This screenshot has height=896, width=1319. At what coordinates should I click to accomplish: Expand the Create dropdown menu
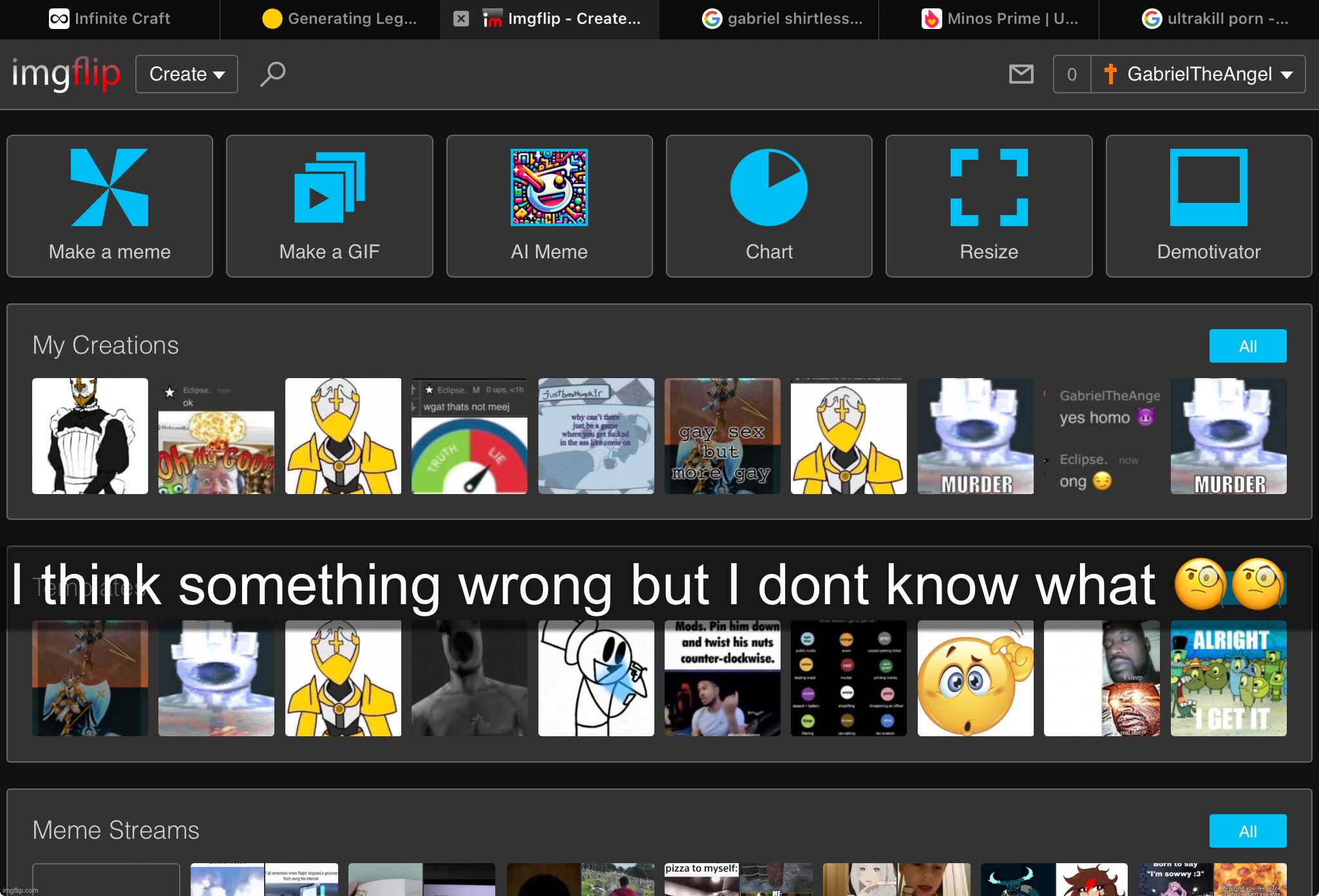tap(187, 74)
